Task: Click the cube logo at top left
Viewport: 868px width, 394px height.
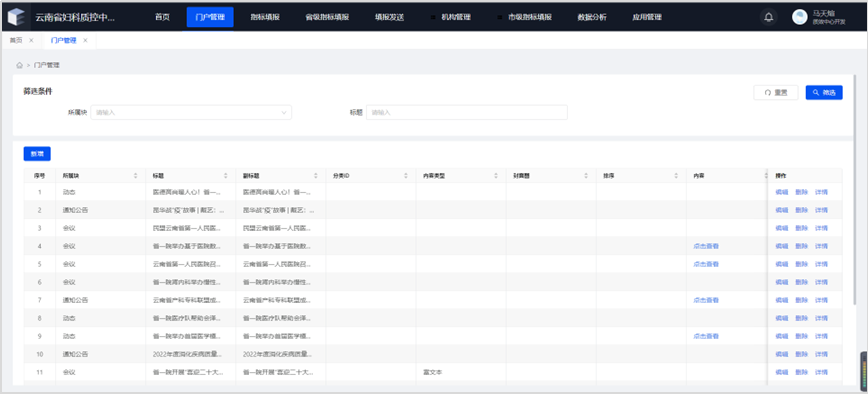Action: pos(16,17)
